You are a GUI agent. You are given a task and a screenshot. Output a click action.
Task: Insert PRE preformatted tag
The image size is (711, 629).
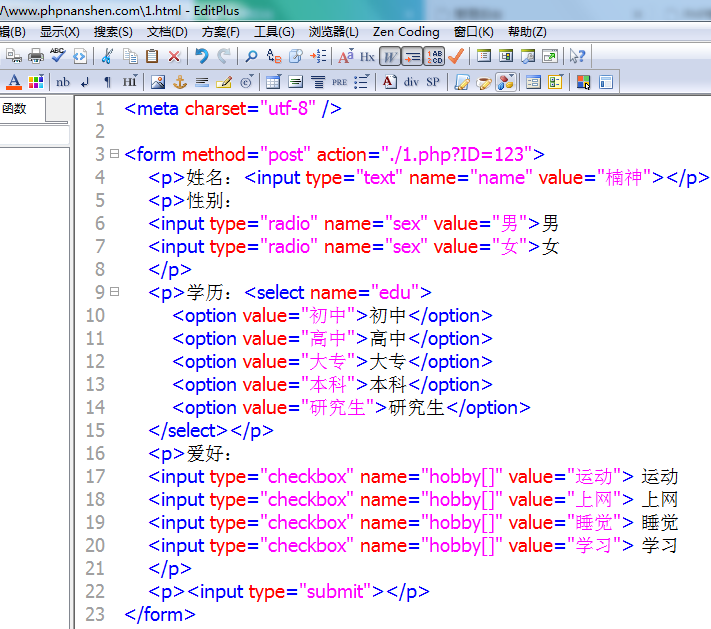[340, 82]
